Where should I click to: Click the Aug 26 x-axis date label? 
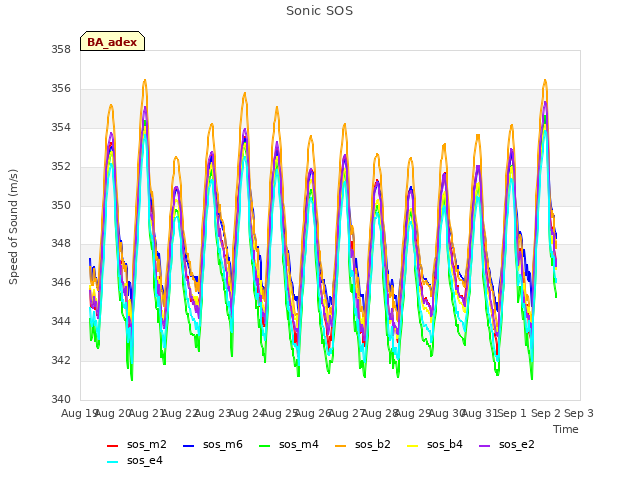click(x=313, y=413)
